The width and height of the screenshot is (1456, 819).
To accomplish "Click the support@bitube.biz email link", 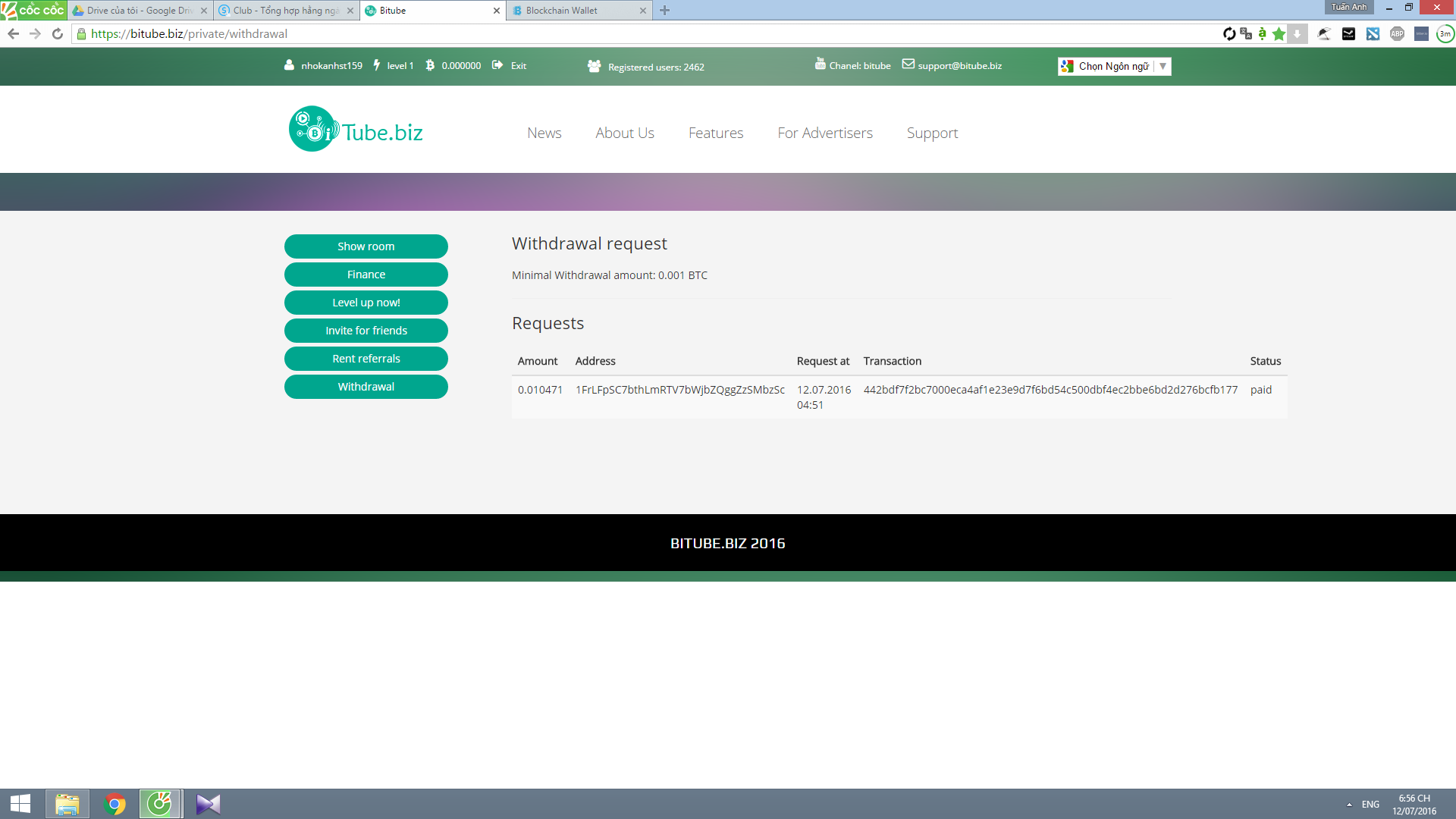I will point(959,66).
